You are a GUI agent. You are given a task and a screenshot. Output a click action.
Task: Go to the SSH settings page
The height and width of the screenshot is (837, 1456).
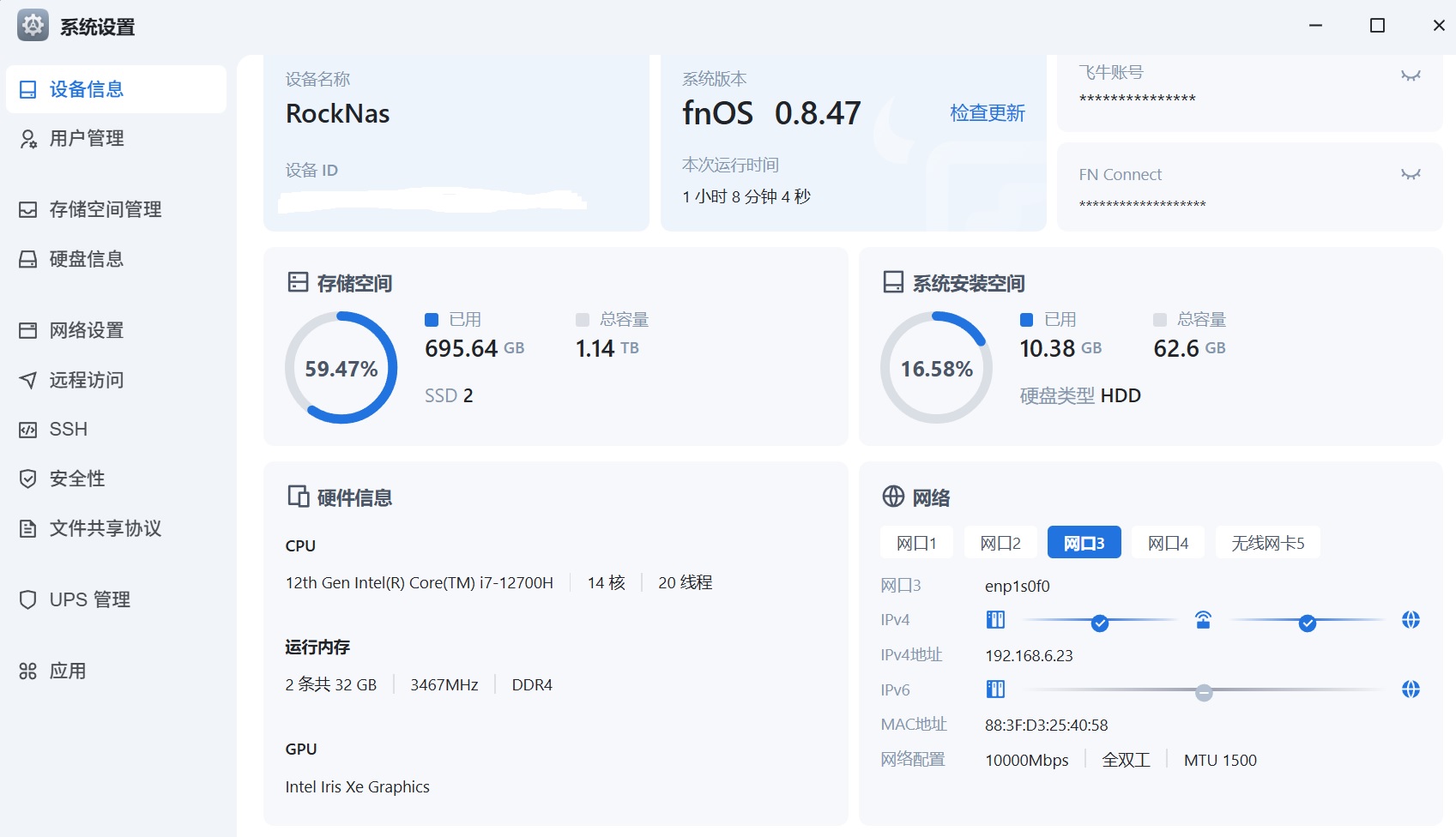click(x=68, y=429)
